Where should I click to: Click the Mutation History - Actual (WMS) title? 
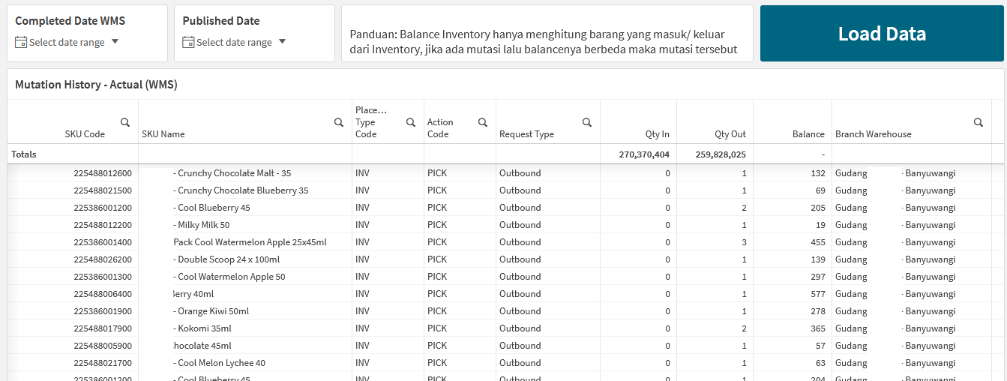pos(96,84)
